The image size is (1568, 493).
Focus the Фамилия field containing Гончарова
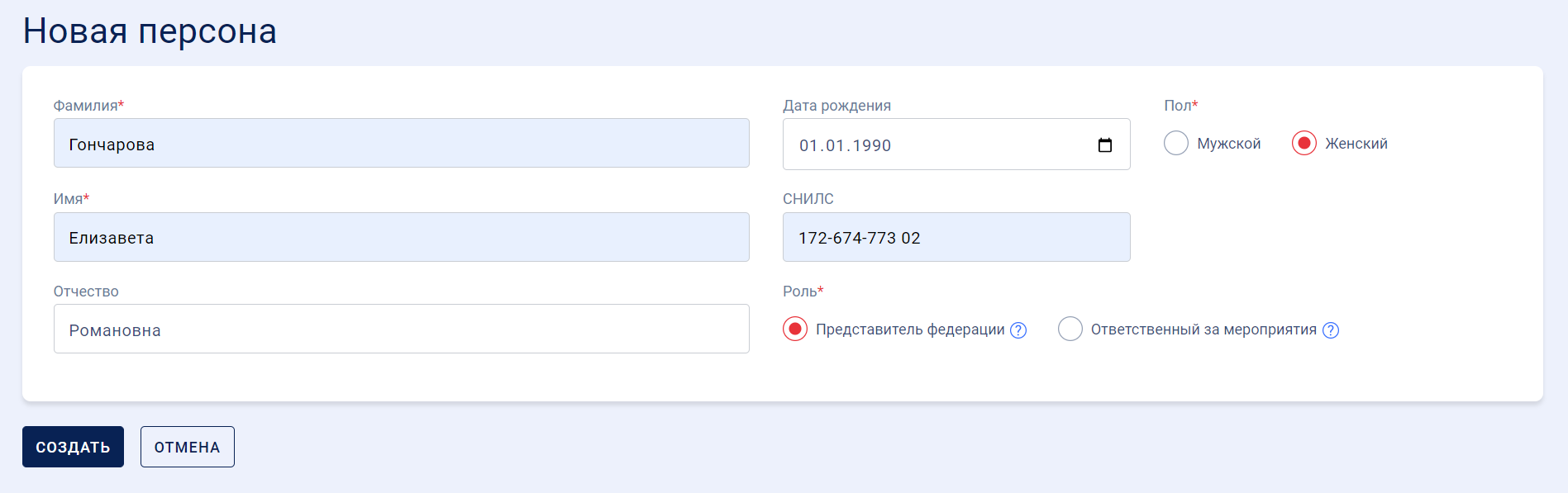click(402, 143)
